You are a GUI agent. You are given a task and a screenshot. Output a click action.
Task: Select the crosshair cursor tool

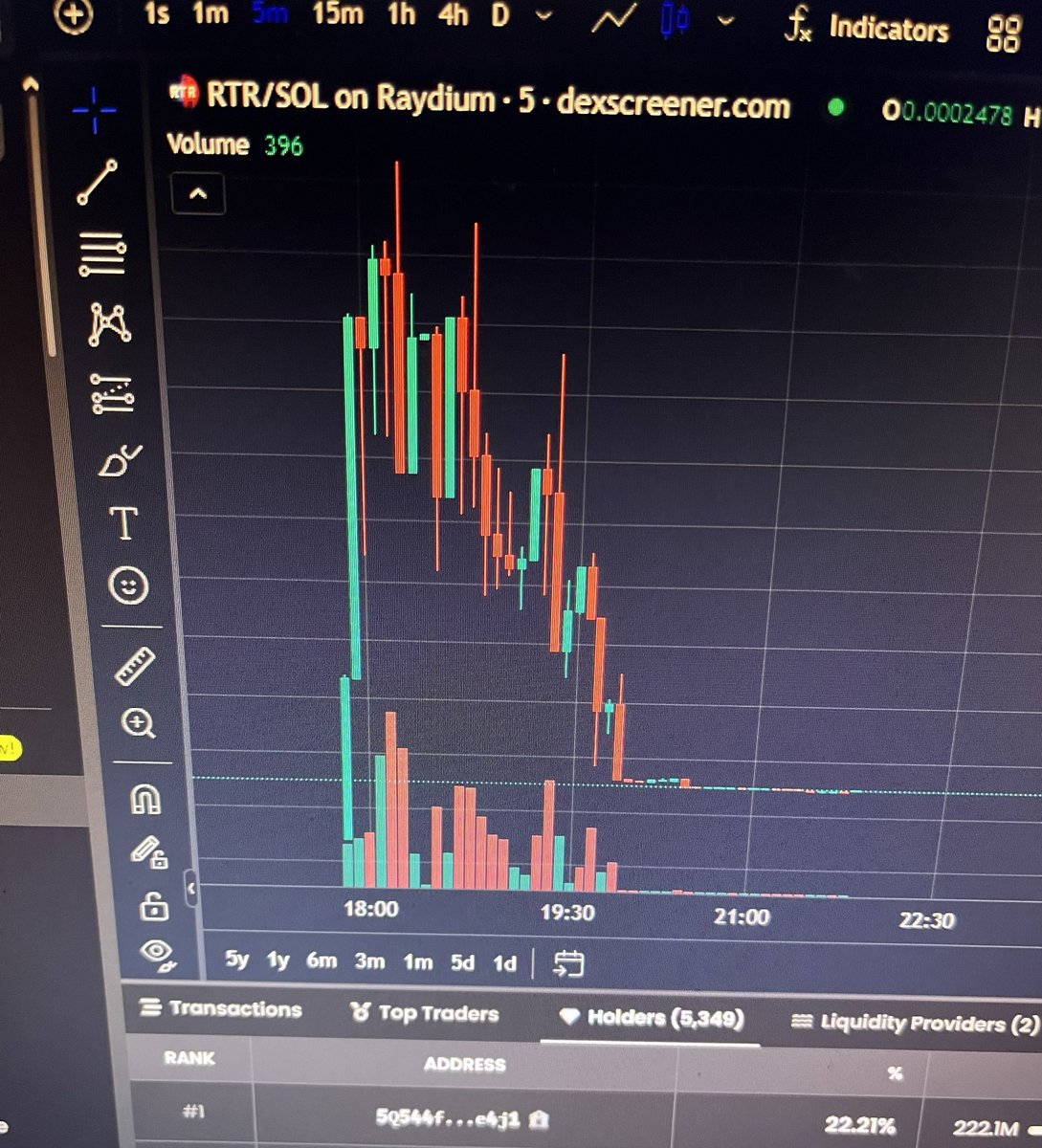[95, 110]
